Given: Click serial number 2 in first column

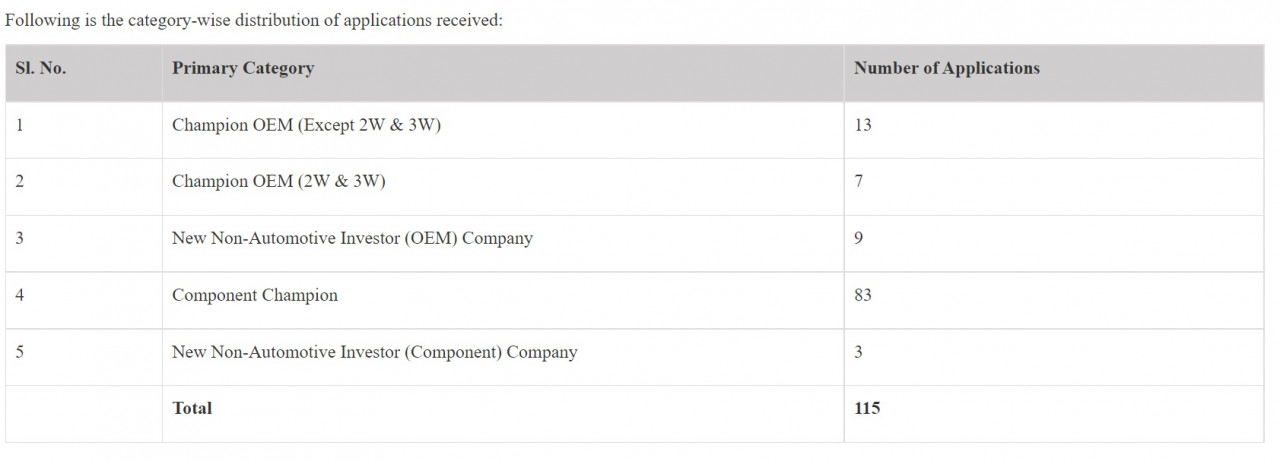Looking at the screenshot, I should 20,182.
